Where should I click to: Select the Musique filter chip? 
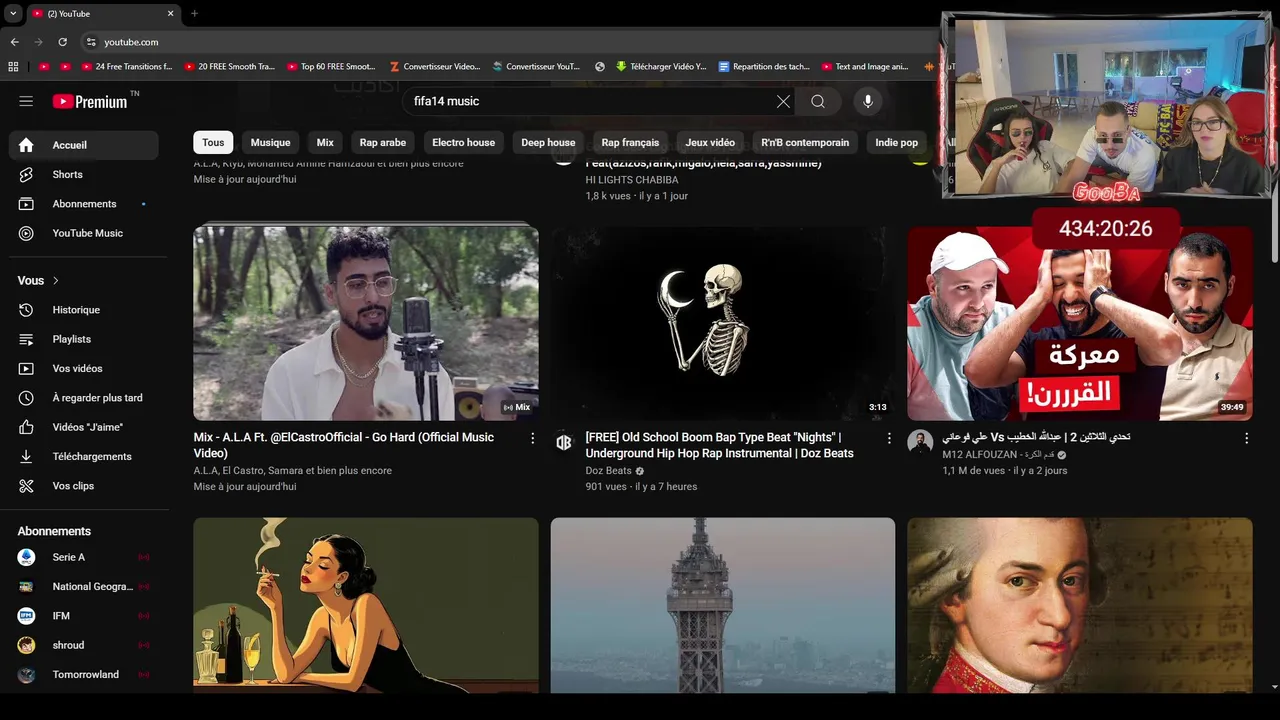tap(270, 142)
